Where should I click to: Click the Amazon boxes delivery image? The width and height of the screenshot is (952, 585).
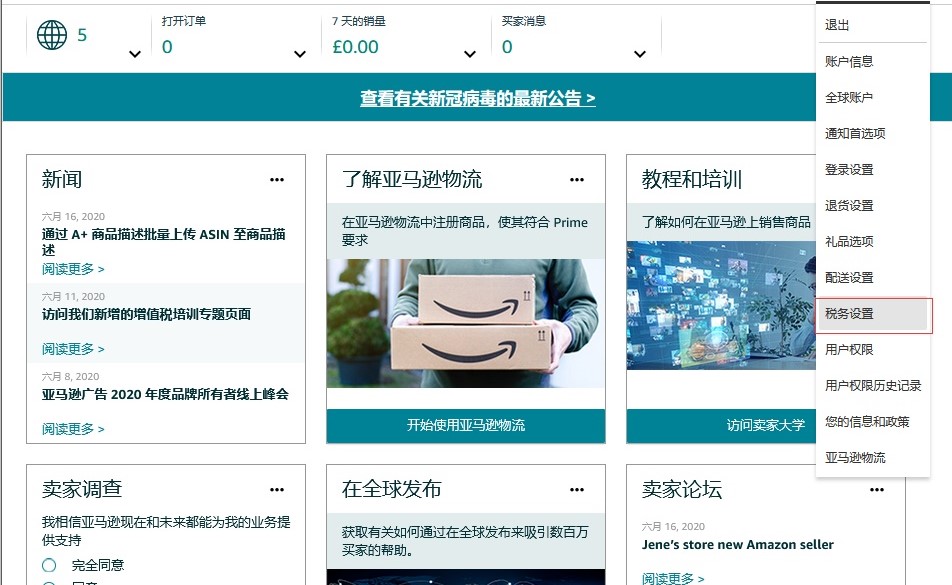pyautogui.click(x=466, y=323)
